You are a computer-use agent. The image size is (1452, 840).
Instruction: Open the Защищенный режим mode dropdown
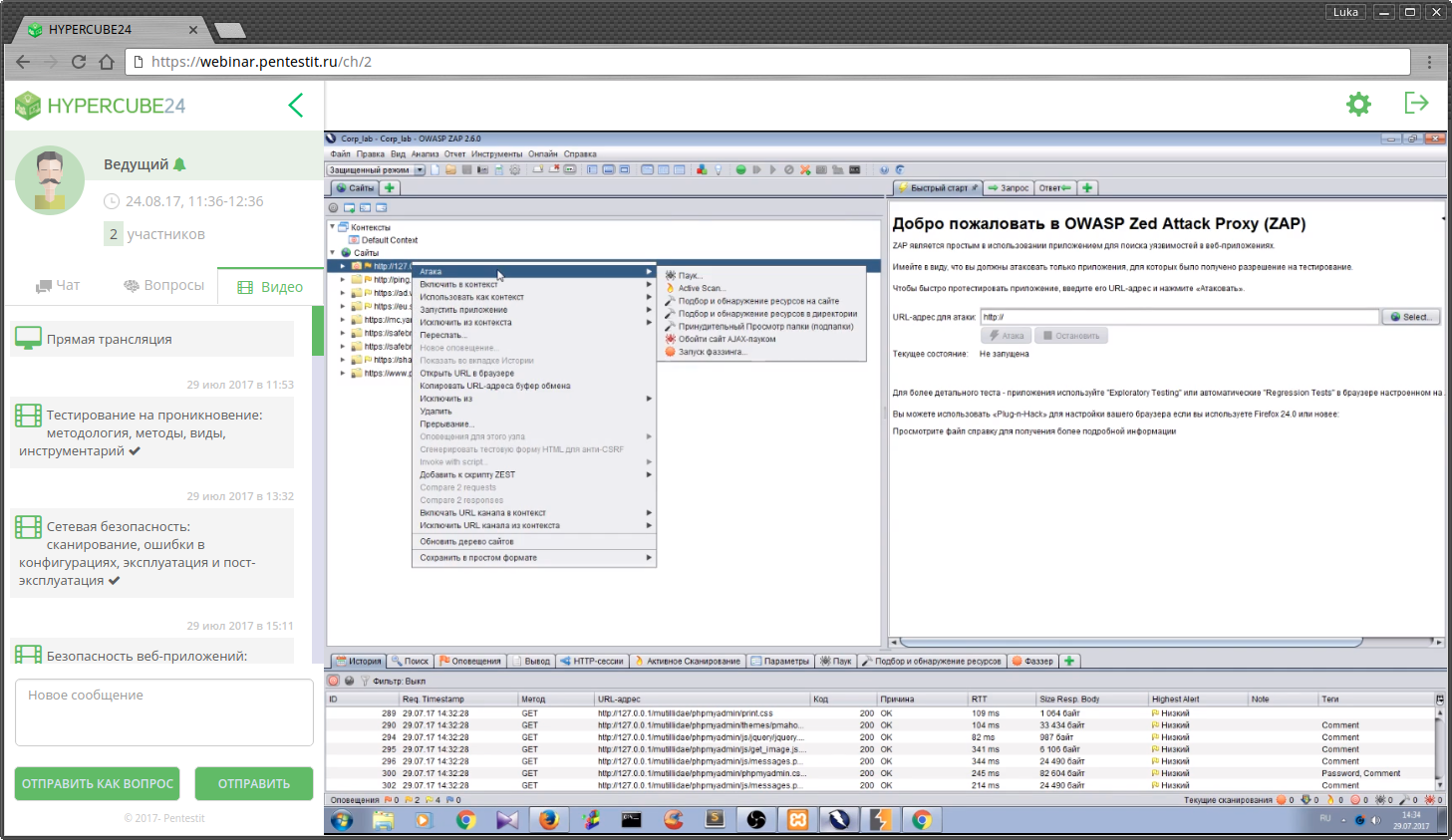point(377,170)
